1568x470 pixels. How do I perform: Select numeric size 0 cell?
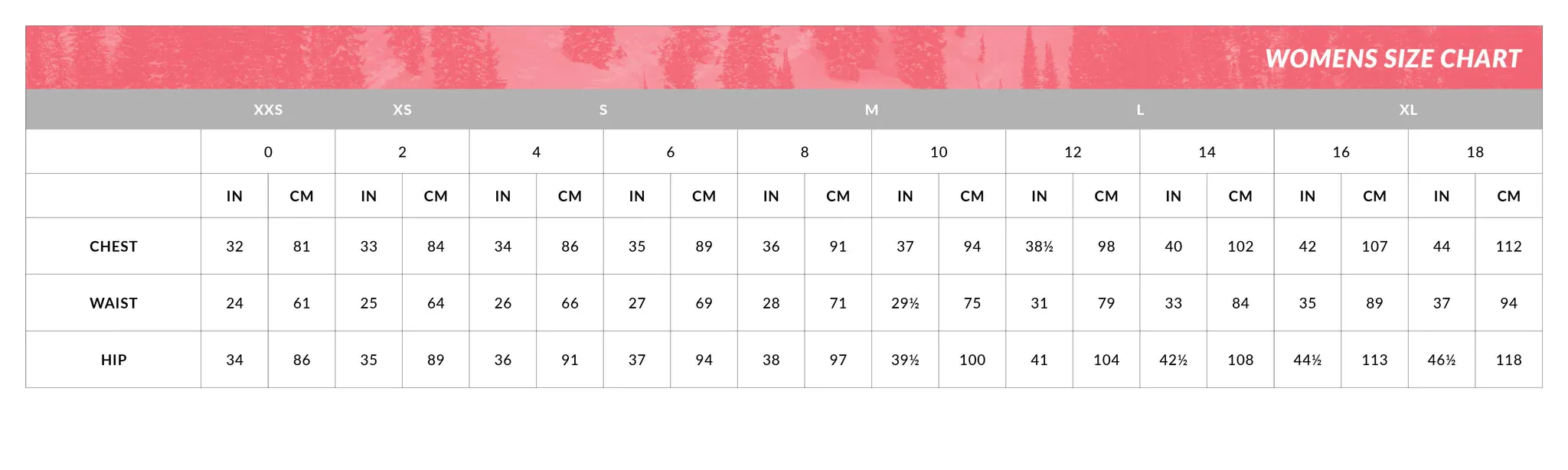268,152
